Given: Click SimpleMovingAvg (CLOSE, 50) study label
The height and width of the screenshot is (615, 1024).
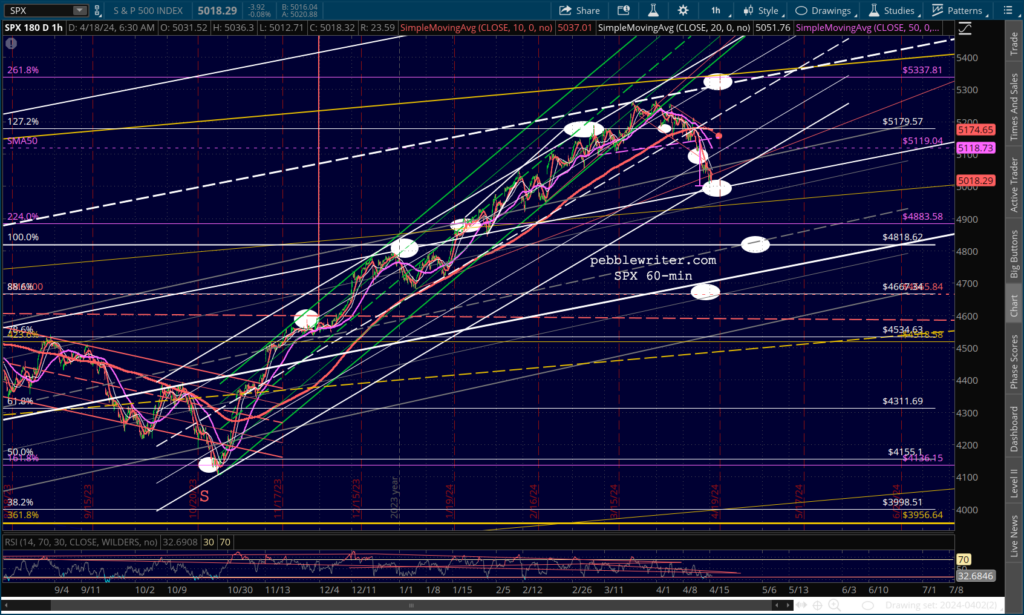Looking at the screenshot, I should 868,27.
